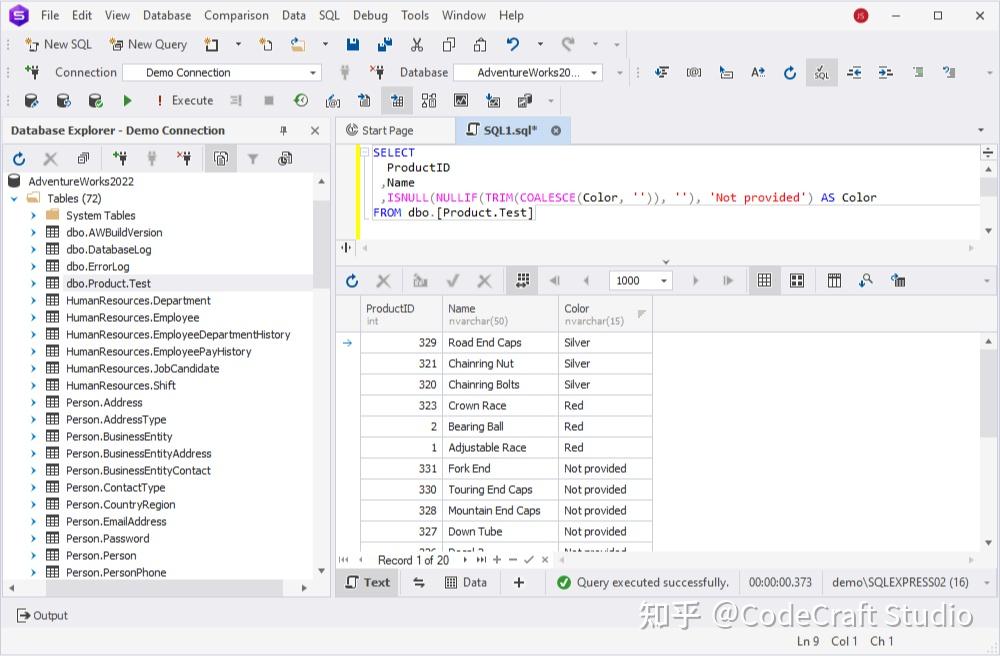Open the Demo Connection dropdown
Image resolution: width=1000 pixels, height=656 pixels.
point(311,72)
